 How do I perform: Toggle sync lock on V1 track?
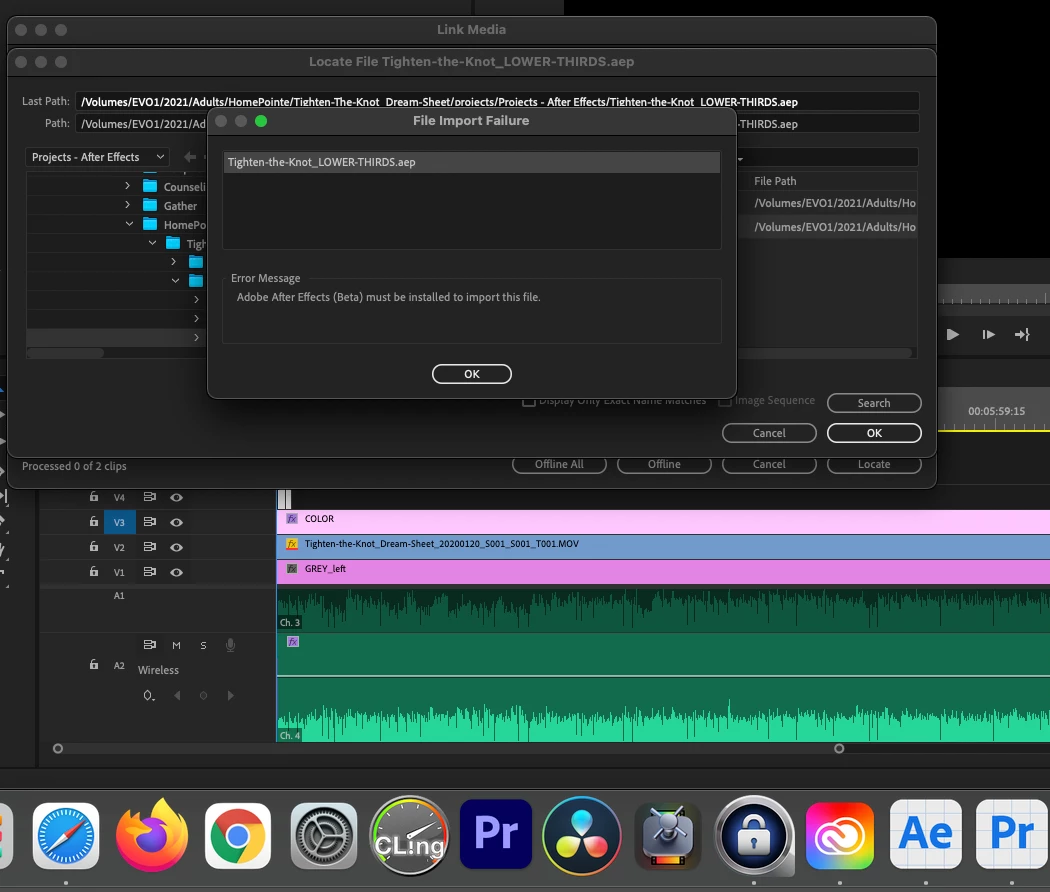[149, 571]
